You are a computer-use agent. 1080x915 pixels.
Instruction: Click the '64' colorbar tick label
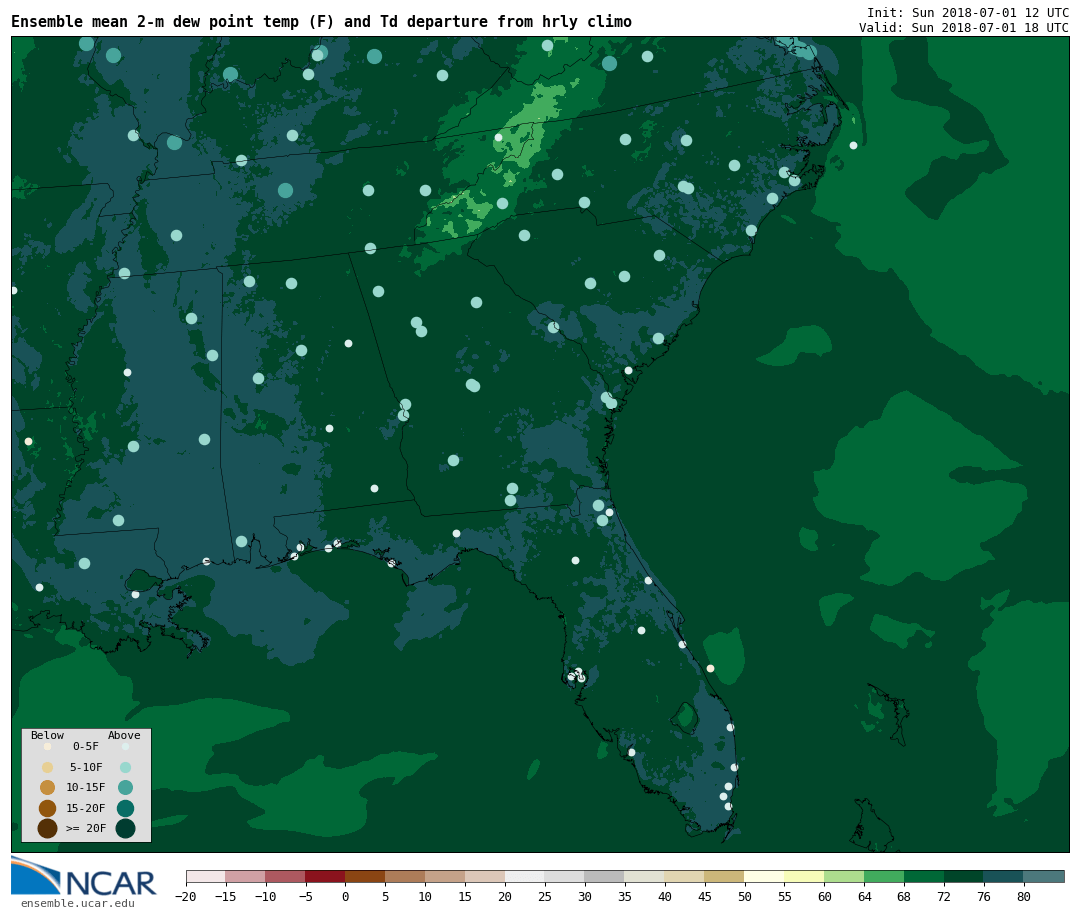click(x=864, y=896)
